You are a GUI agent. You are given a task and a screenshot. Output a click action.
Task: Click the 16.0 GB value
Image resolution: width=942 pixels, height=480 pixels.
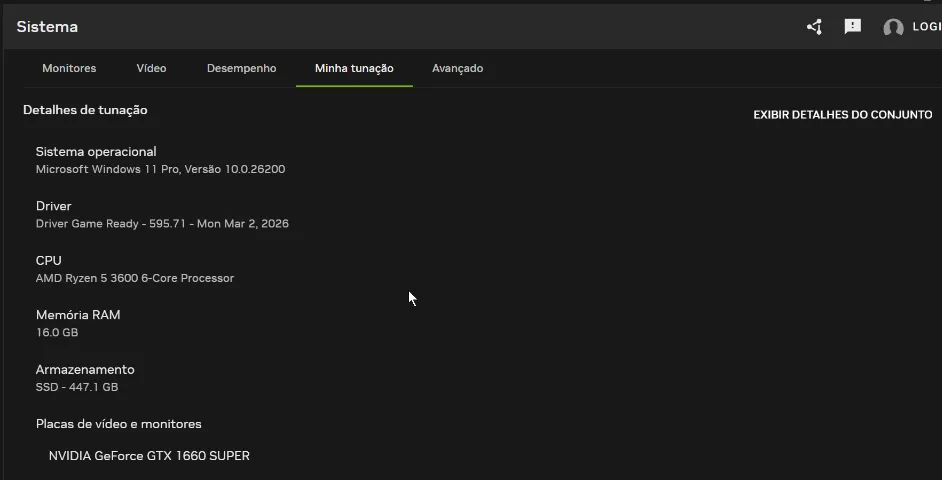[x=57, y=332]
